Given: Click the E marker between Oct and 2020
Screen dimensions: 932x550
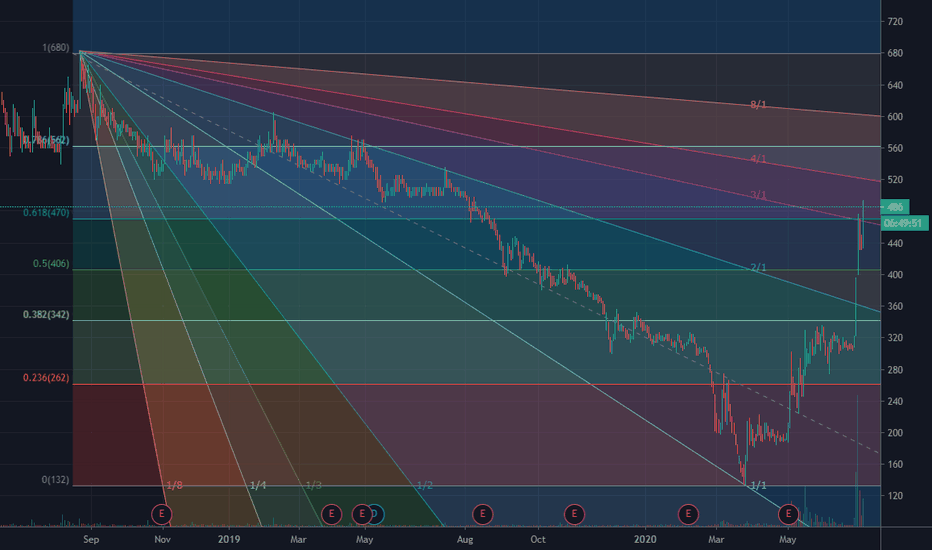Looking at the screenshot, I should [574, 514].
